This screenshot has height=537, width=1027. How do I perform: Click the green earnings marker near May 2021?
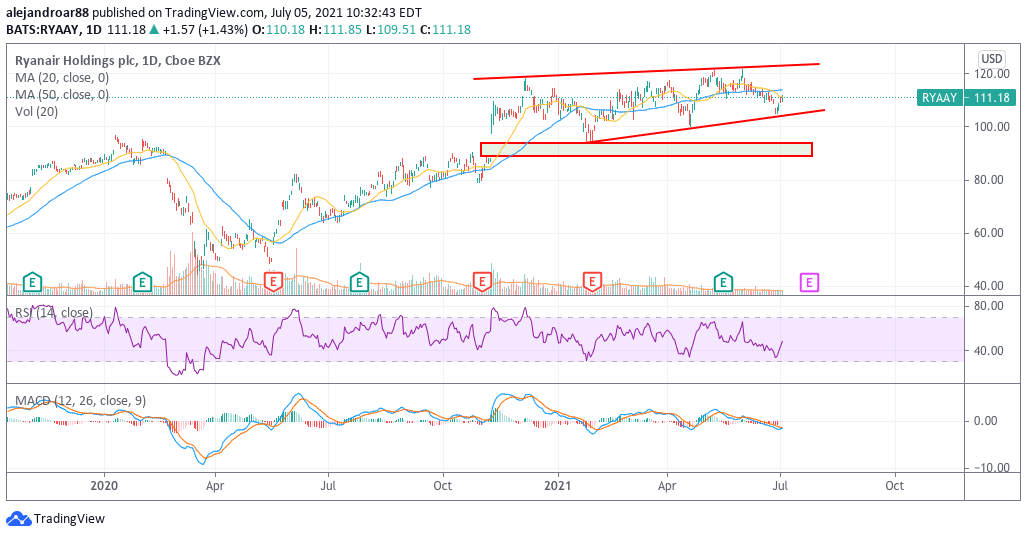tap(723, 282)
